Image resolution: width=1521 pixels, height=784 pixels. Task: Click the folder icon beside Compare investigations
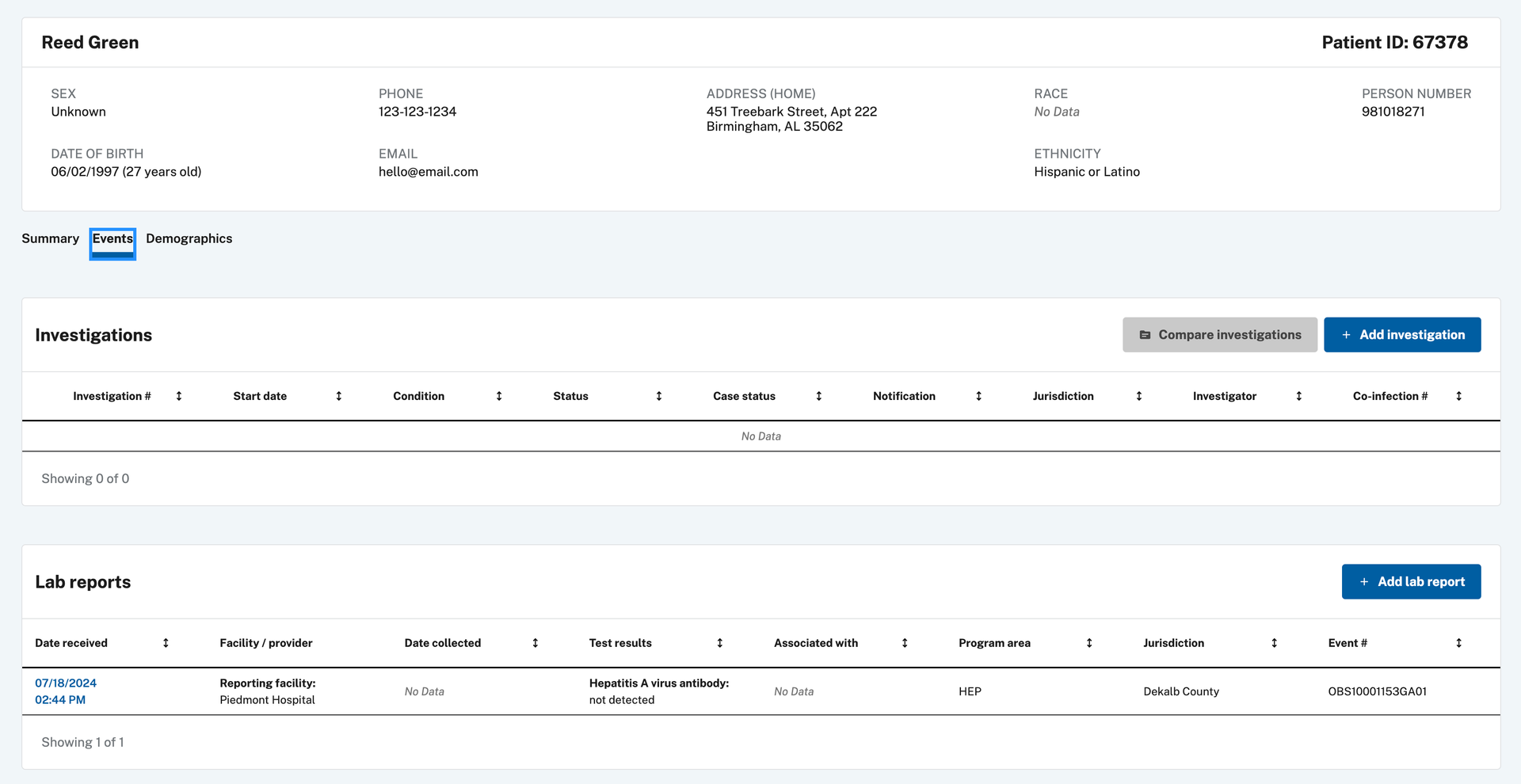click(x=1146, y=334)
